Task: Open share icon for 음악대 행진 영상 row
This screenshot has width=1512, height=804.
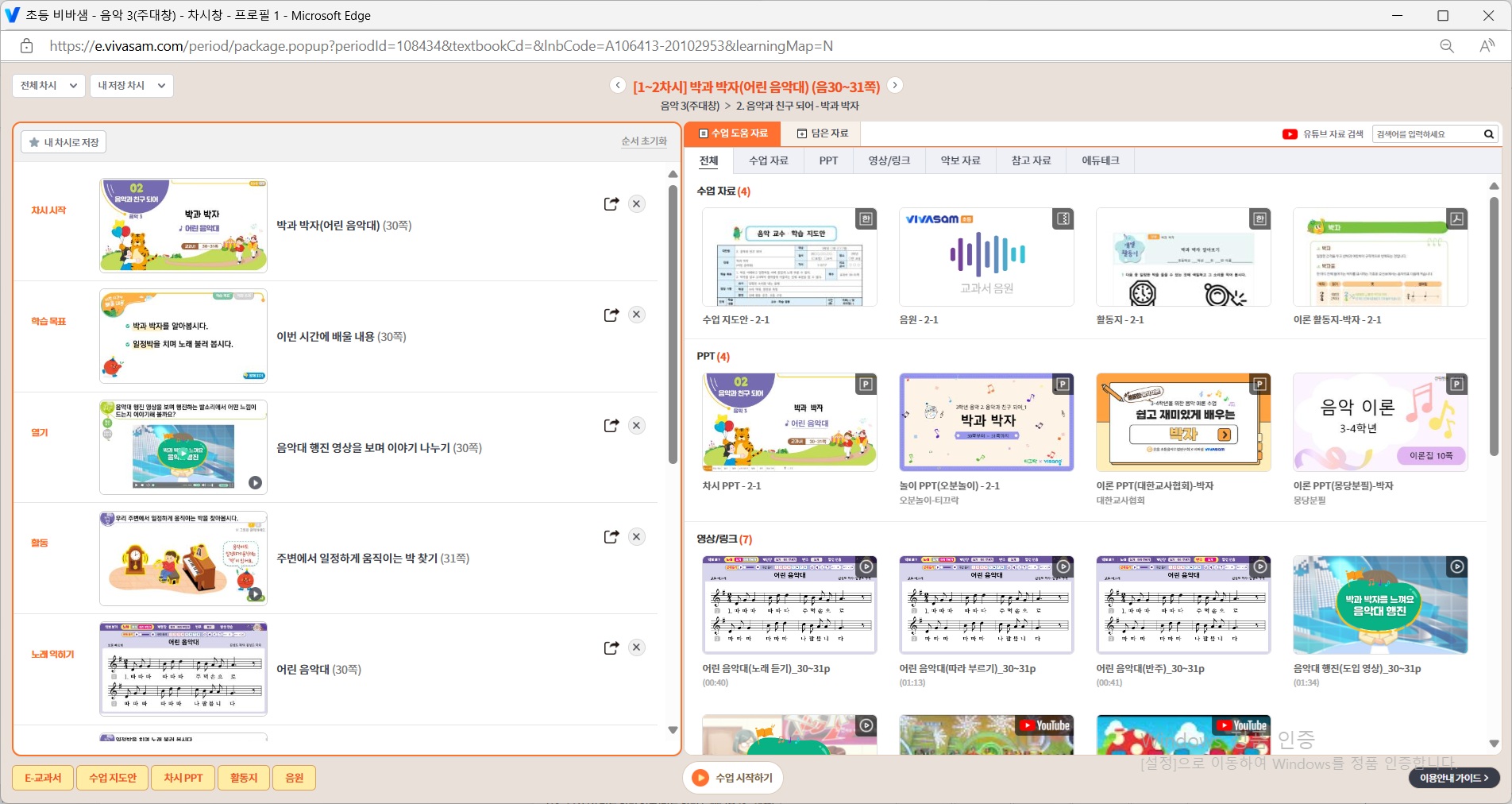Action: point(611,426)
